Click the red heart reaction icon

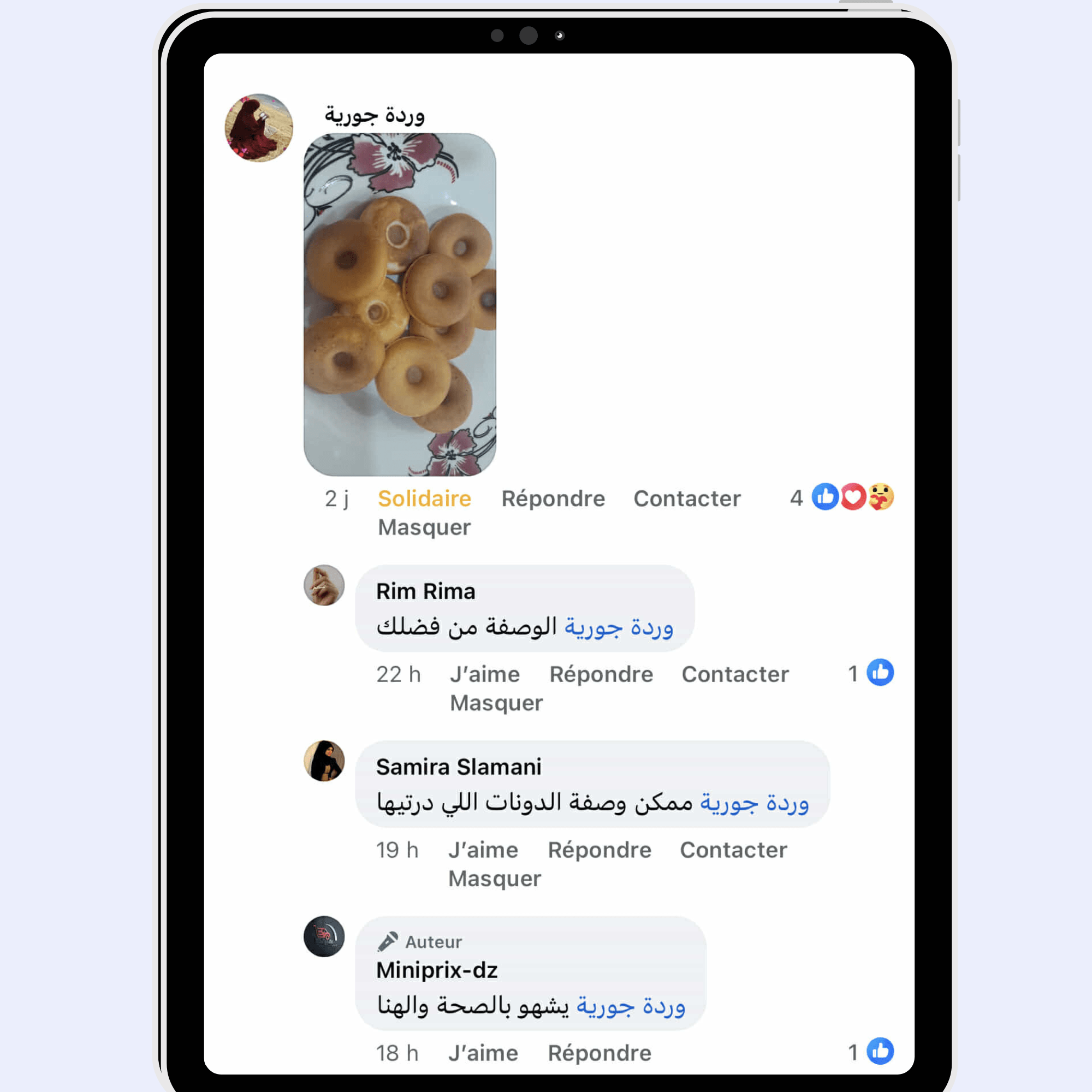(x=853, y=497)
